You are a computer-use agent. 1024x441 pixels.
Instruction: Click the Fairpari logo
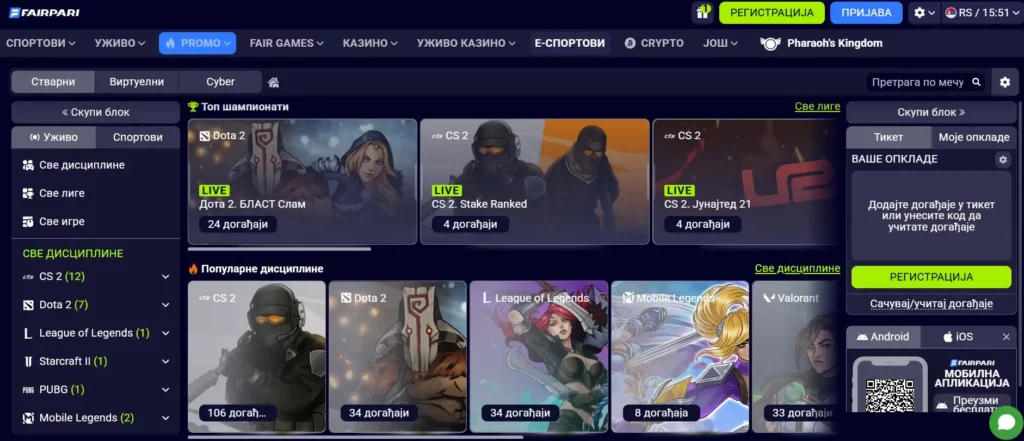coord(44,12)
